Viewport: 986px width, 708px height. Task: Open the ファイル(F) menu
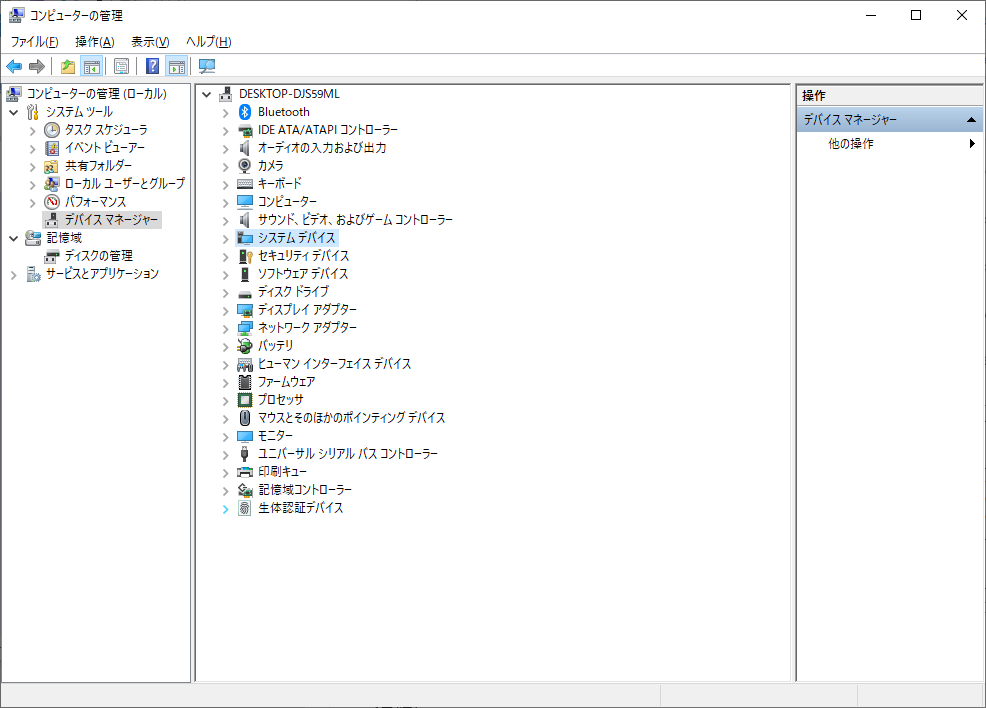click(x=35, y=41)
